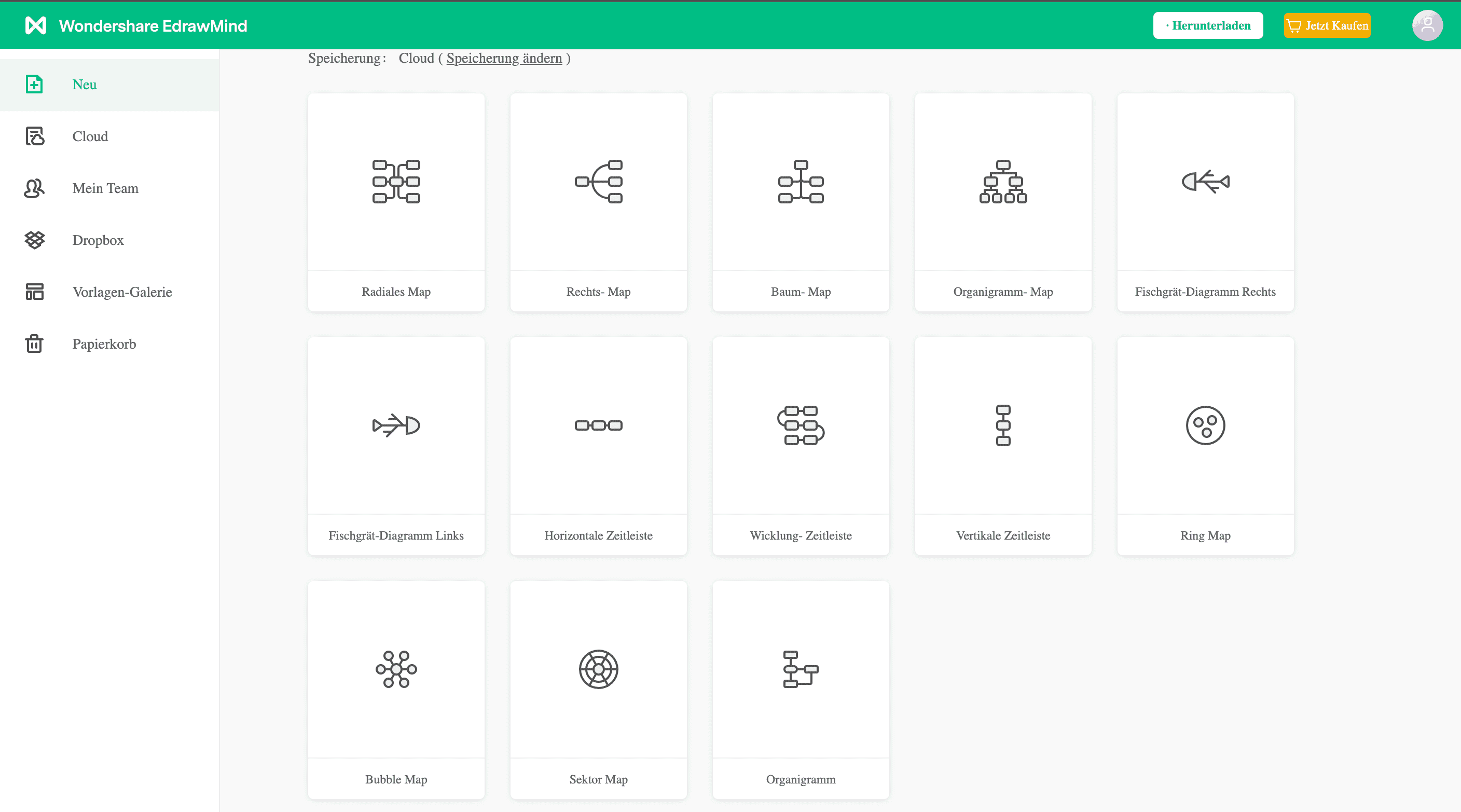This screenshot has width=1461, height=812.
Task: Click the Vorlagen-Galerie template icon
Action: [x=34, y=292]
